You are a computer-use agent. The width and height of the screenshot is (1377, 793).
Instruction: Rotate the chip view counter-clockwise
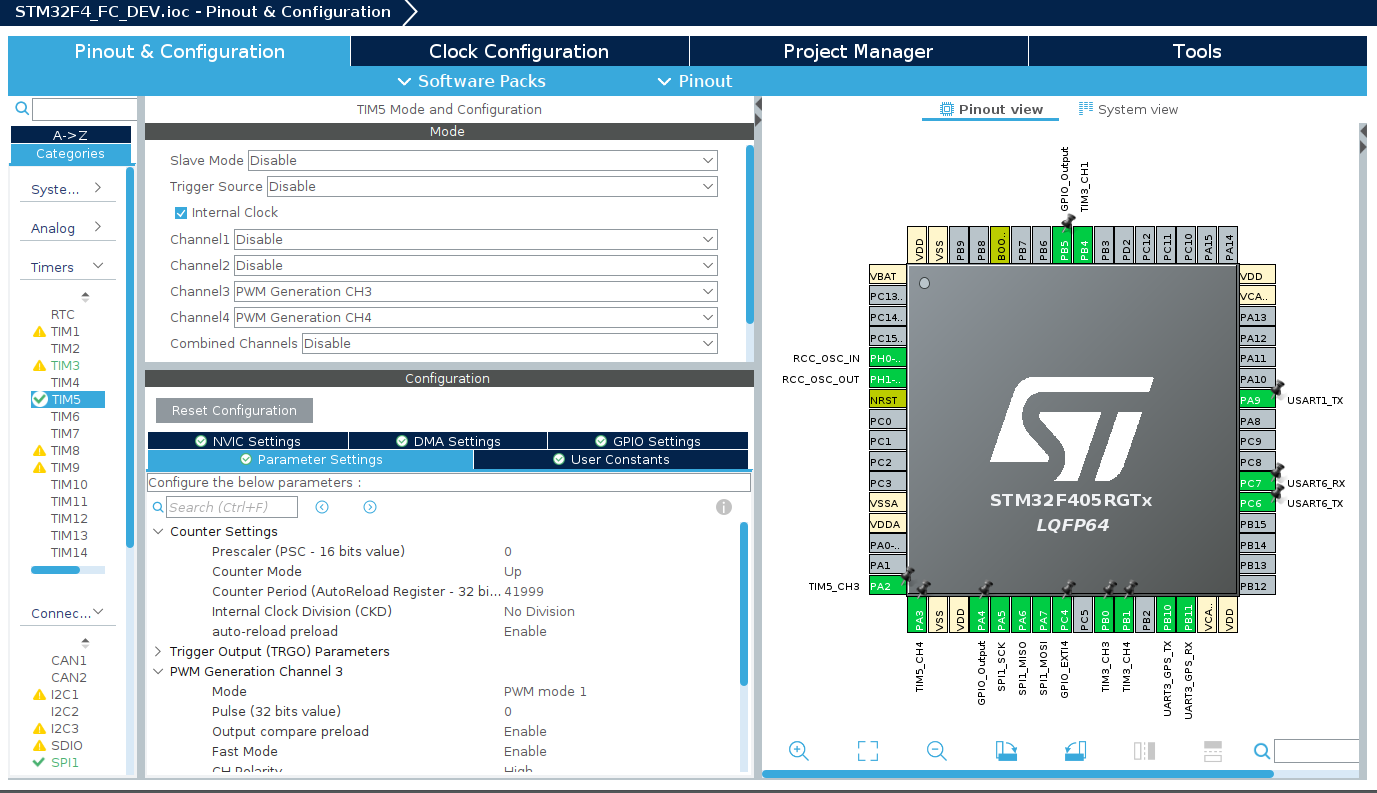pyautogui.click(x=1075, y=751)
